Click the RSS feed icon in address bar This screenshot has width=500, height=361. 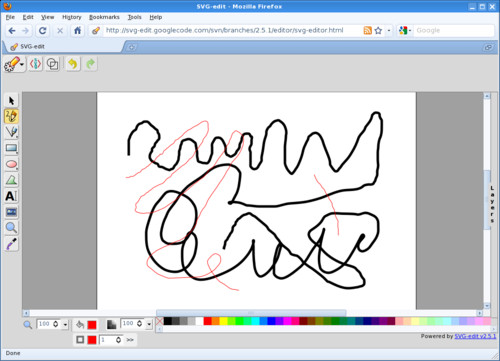pyautogui.click(x=368, y=30)
